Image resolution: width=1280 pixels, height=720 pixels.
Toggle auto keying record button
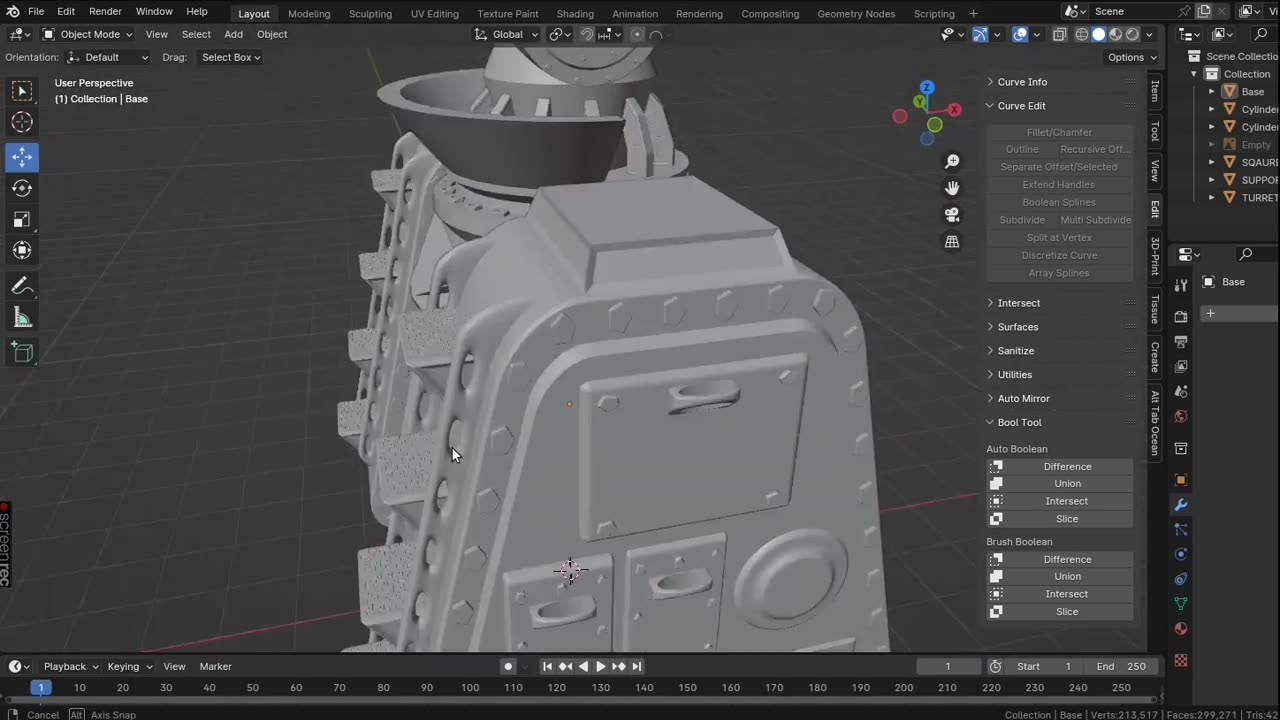(508, 667)
